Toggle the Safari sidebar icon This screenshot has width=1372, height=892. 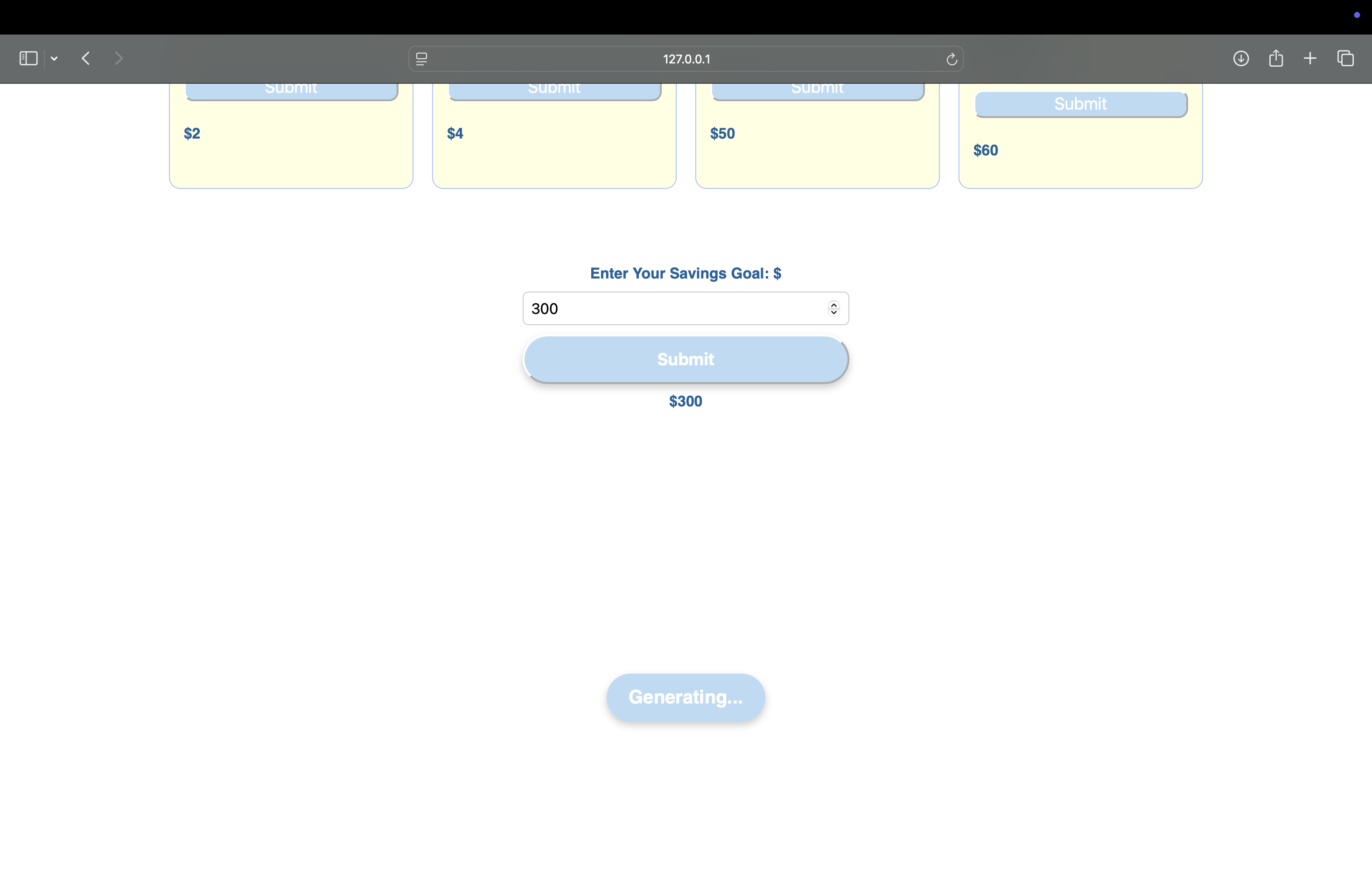point(28,58)
